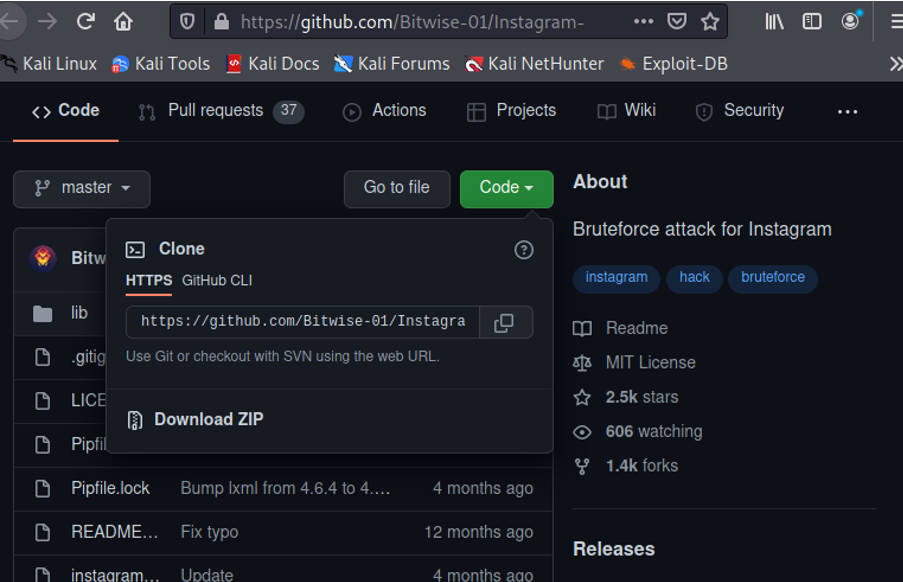The image size is (903, 582).
Task: Show more bookmarks with the chevron
Action: [x=896, y=64]
